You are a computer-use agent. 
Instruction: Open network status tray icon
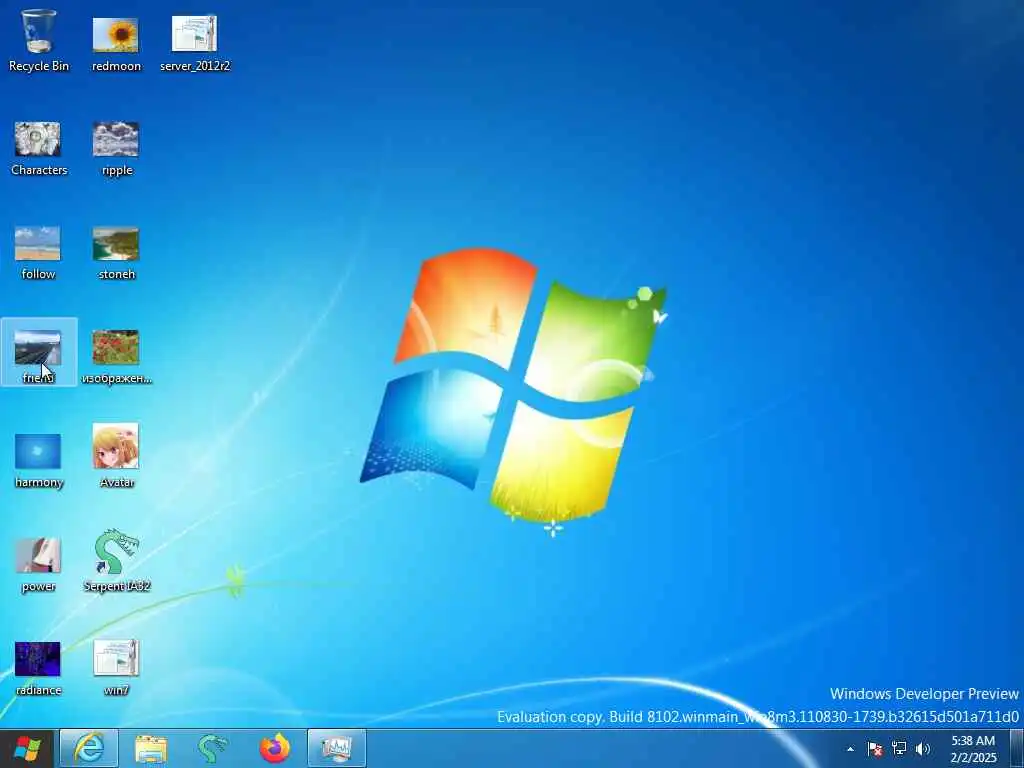click(x=899, y=749)
